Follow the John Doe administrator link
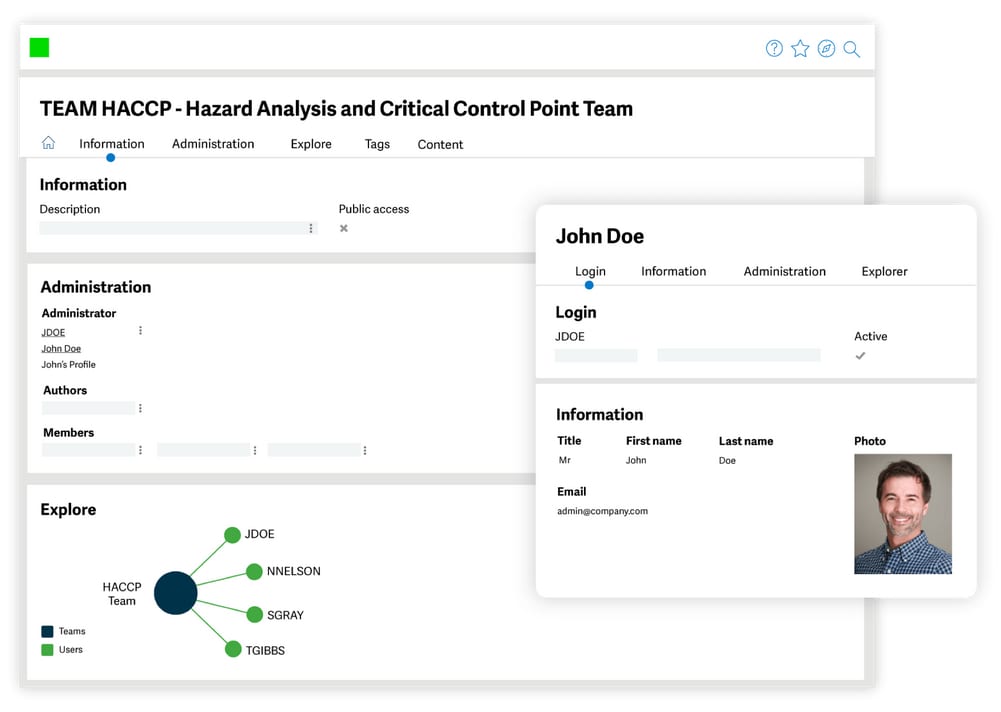Image resolution: width=1001 pixels, height=712 pixels. (x=61, y=349)
